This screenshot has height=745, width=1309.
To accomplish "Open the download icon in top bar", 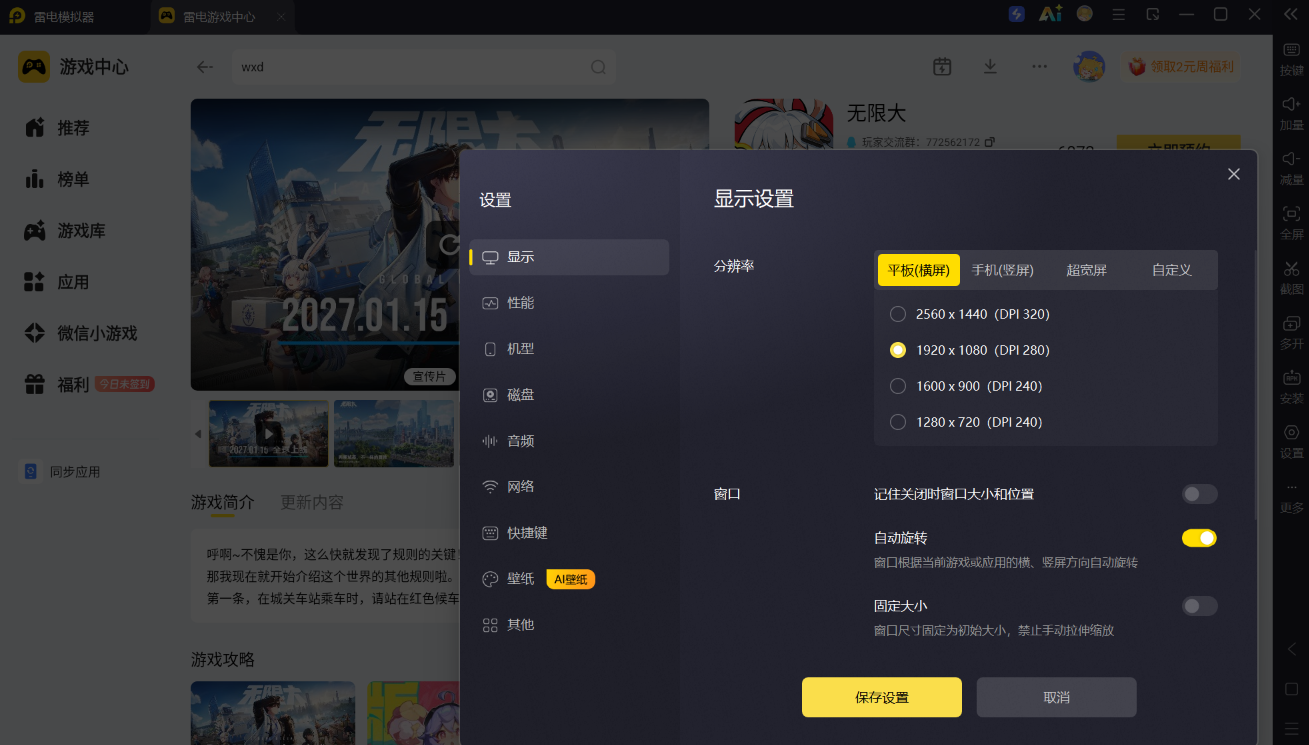I will (x=990, y=66).
